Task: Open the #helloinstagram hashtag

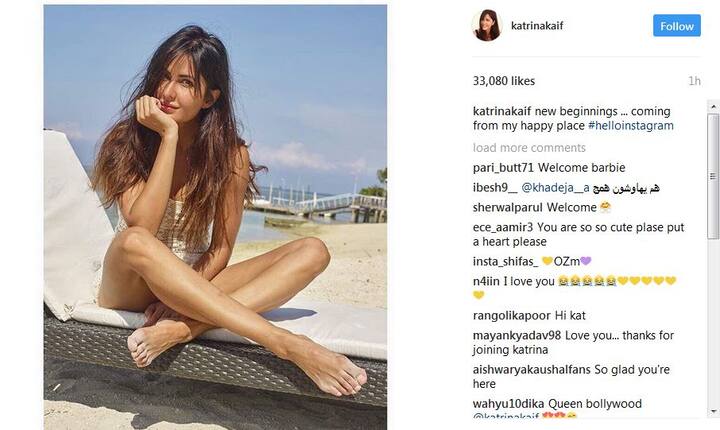Action: point(630,126)
